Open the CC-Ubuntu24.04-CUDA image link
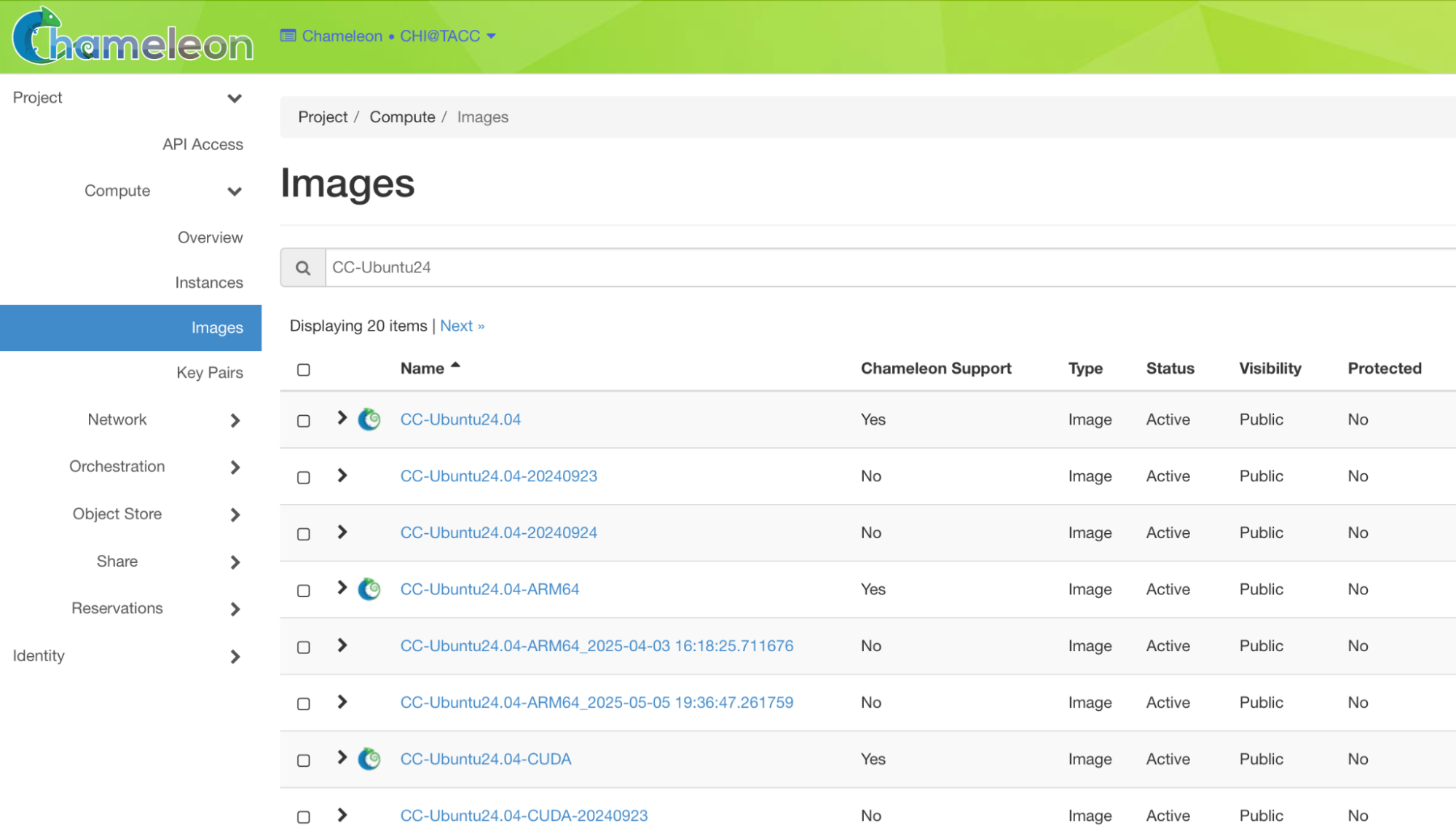 coord(486,759)
